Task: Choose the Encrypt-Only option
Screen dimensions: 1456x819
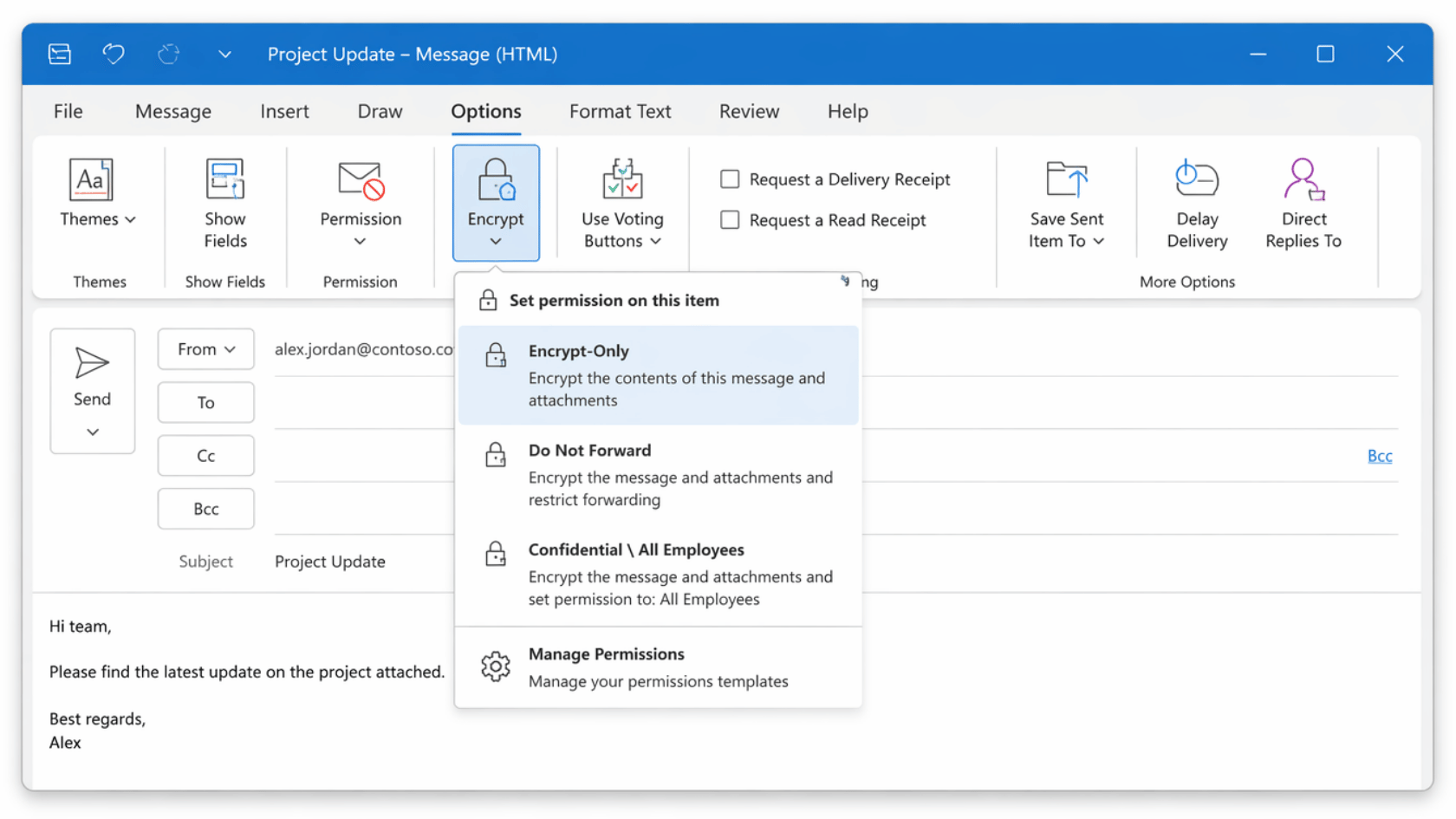Action: [659, 375]
